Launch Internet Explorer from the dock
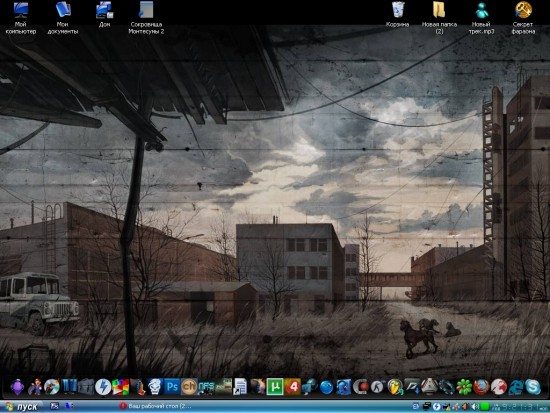 [516, 387]
